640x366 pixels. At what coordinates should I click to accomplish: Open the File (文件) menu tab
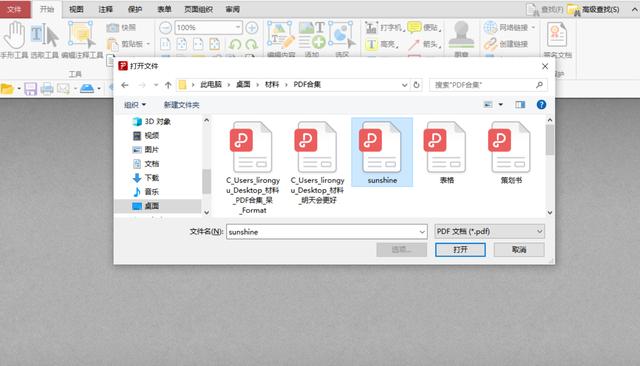15,9
